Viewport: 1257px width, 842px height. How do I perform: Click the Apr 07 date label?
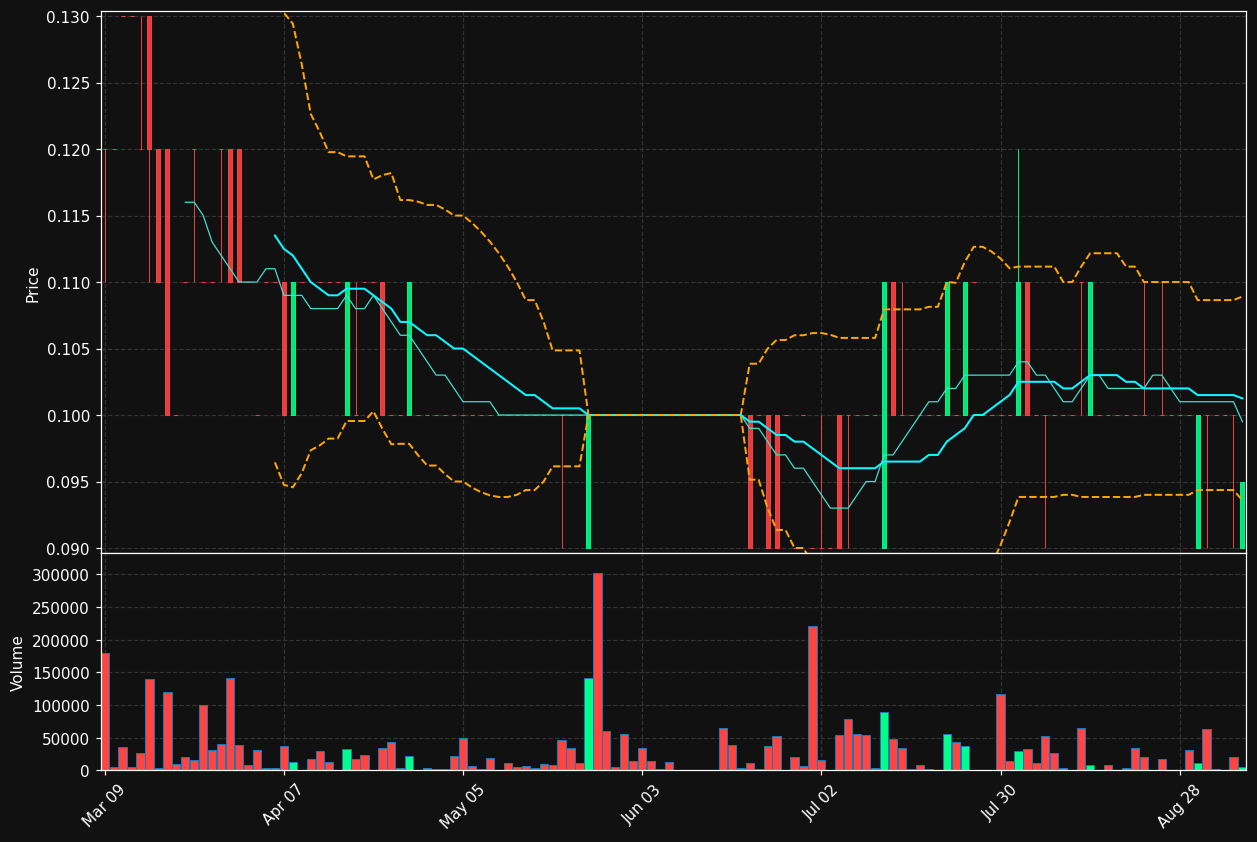pyautogui.click(x=283, y=806)
